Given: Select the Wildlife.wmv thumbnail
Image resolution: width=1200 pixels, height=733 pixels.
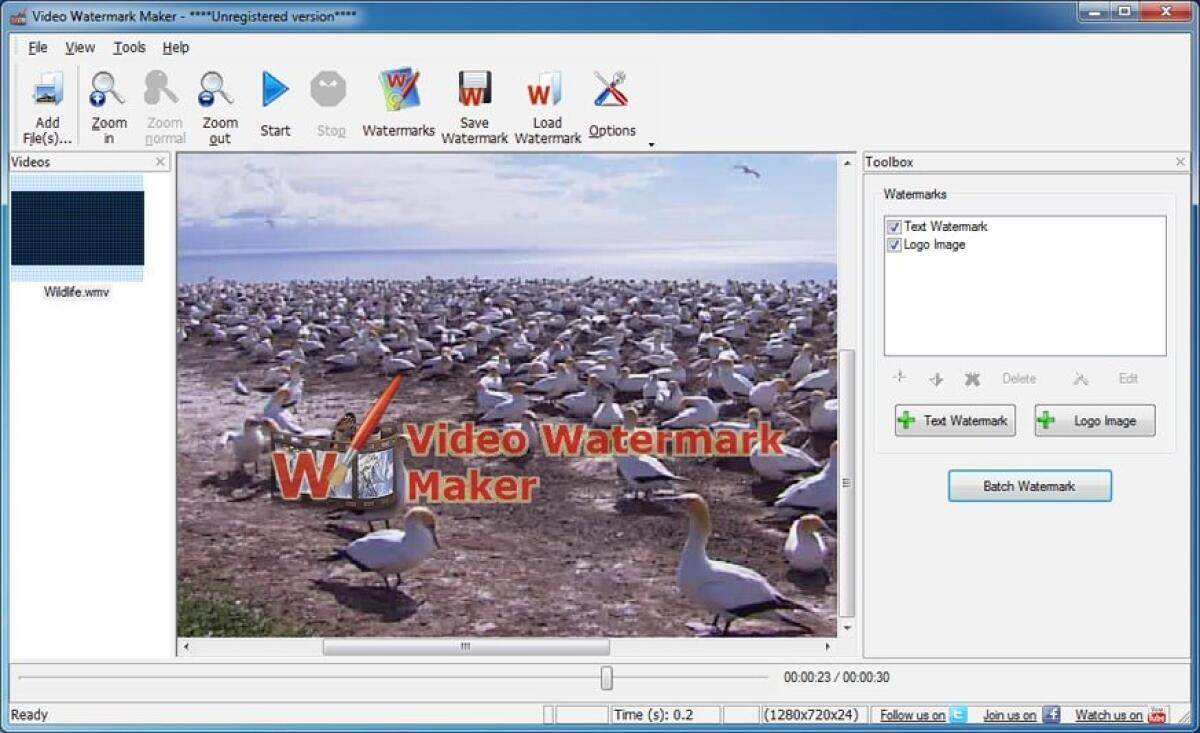Looking at the screenshot, I should [78, 228].
